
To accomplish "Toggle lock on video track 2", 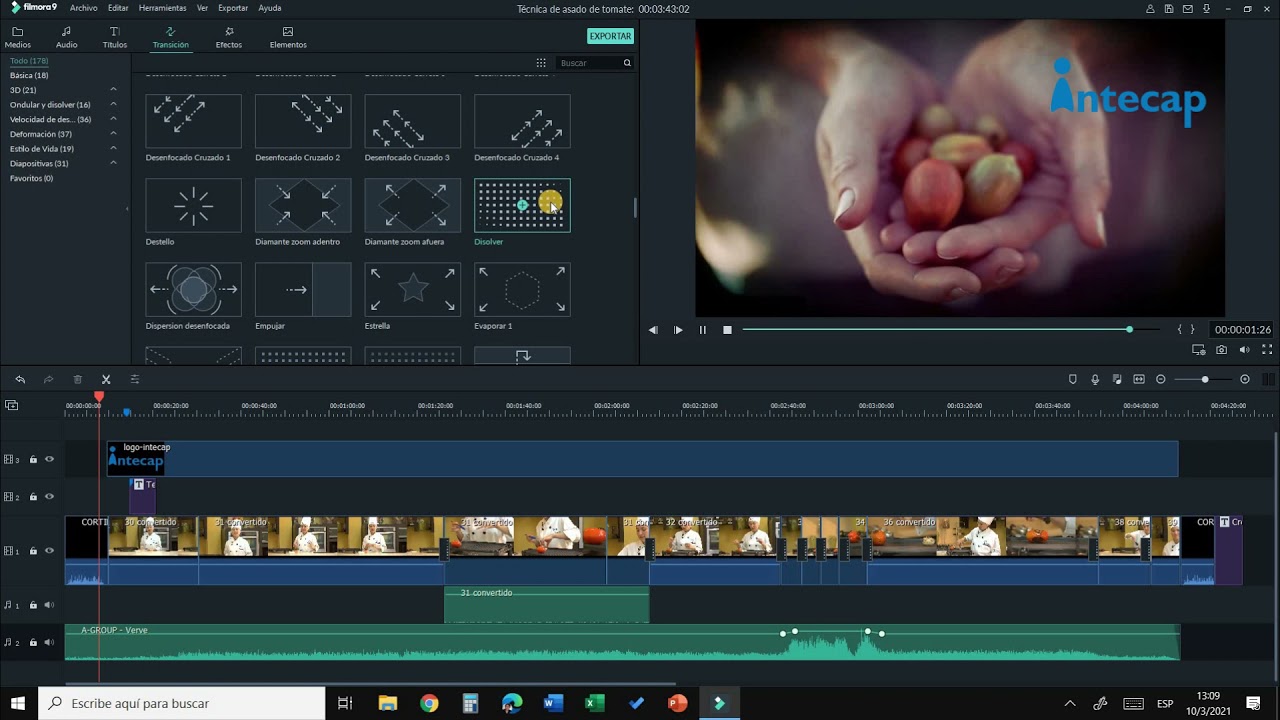I will pyautogui.click(x=33, y=497).
